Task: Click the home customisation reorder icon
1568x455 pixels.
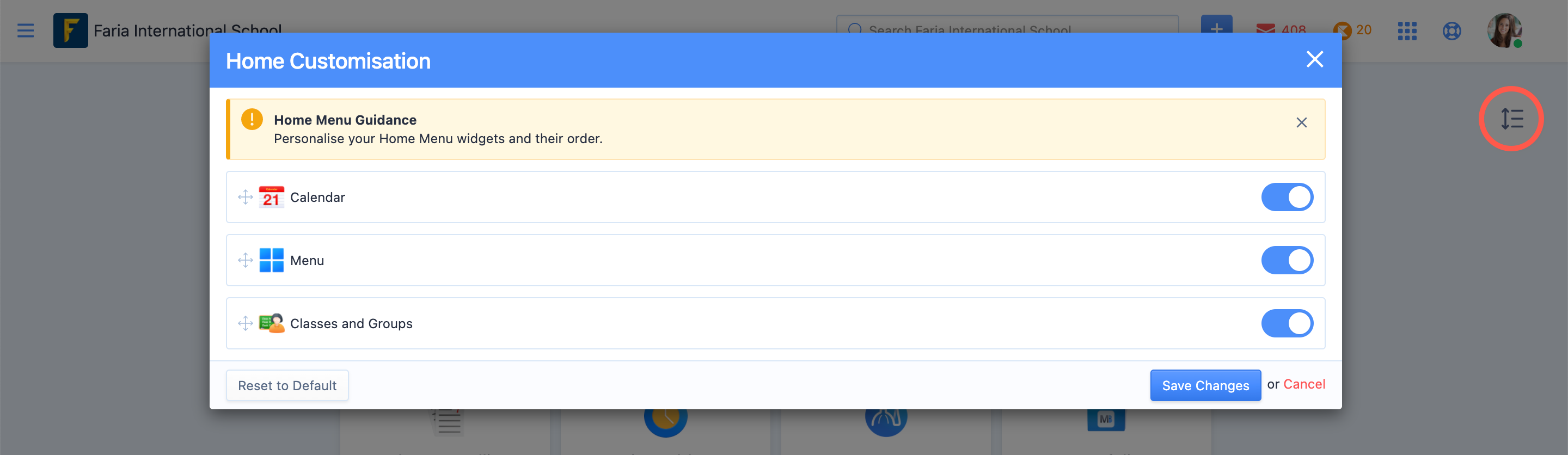Action: [1511, 119]
